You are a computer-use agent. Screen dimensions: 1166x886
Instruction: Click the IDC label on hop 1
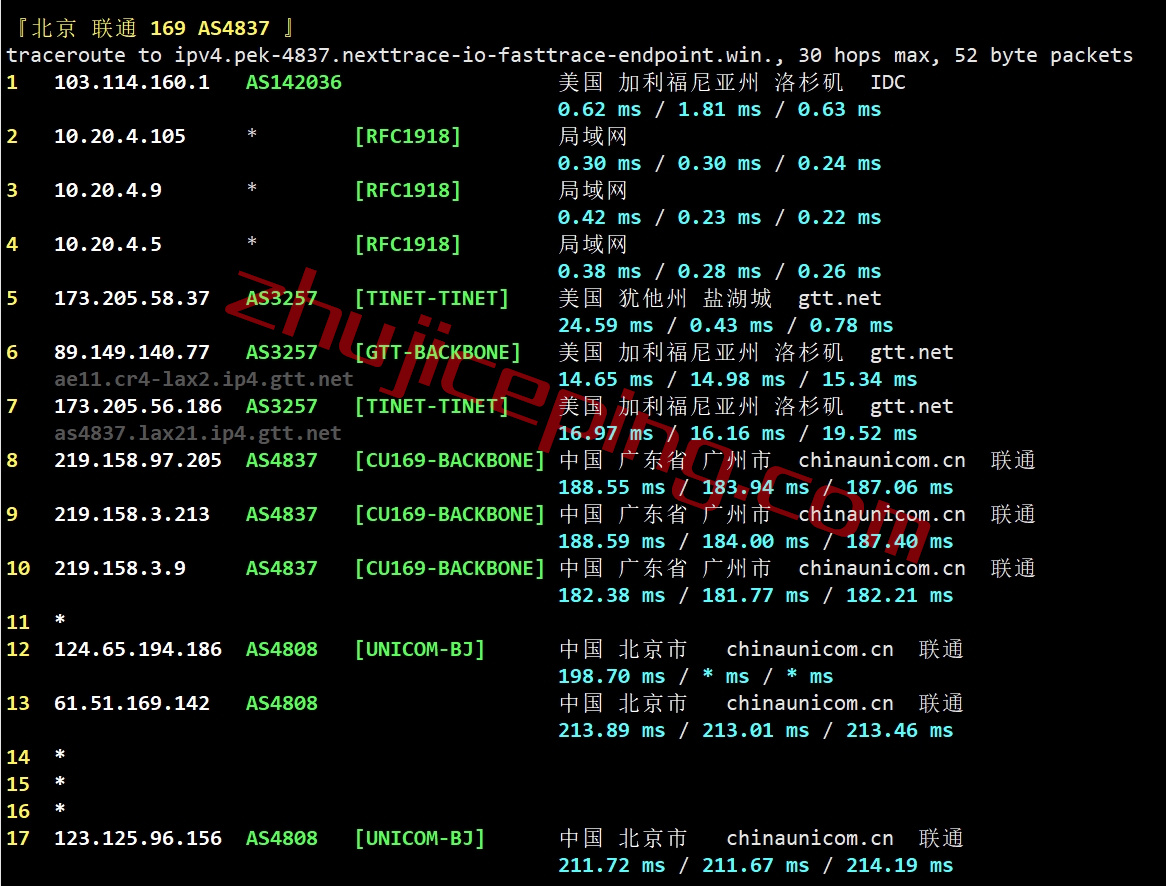887,82
